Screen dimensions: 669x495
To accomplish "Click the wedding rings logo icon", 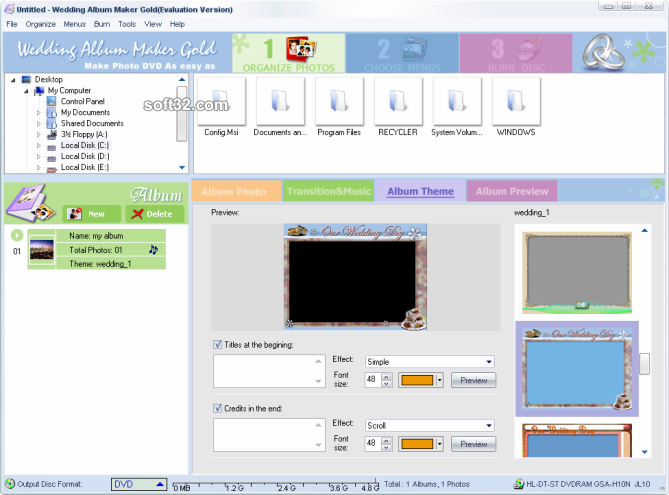I will (604, 53).
